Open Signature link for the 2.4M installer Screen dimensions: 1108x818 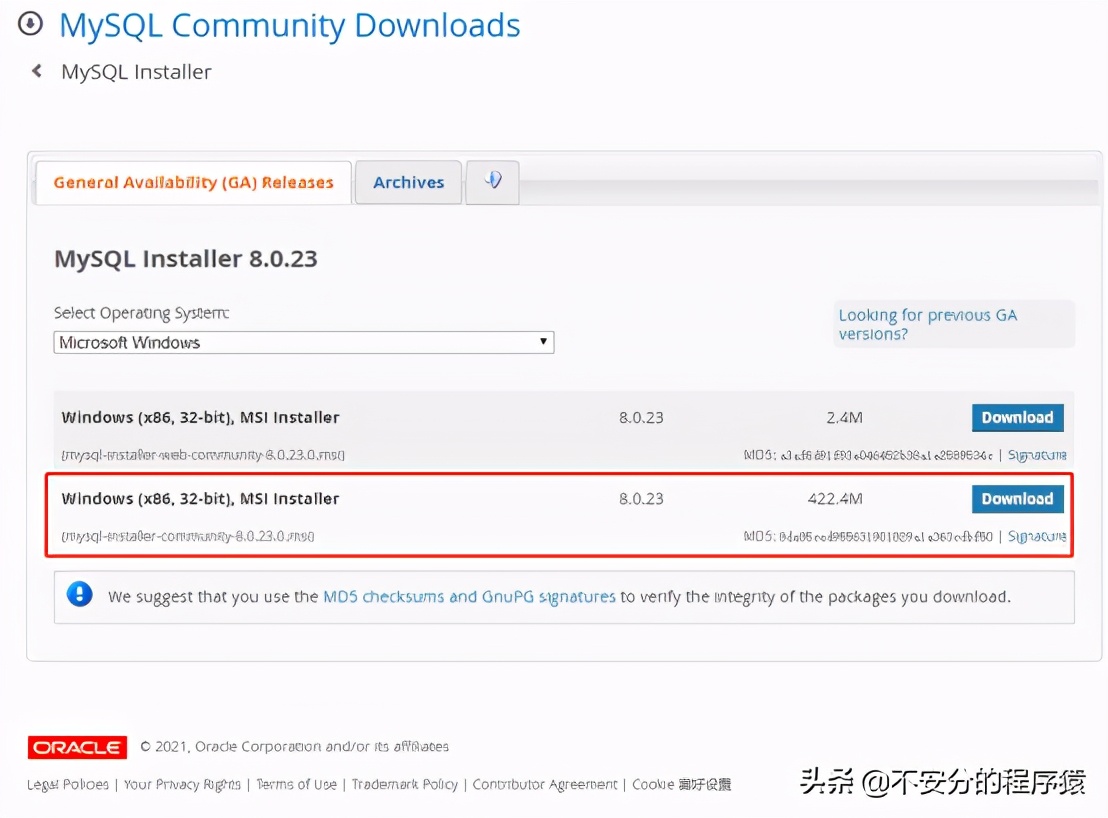pos(1037,455)
